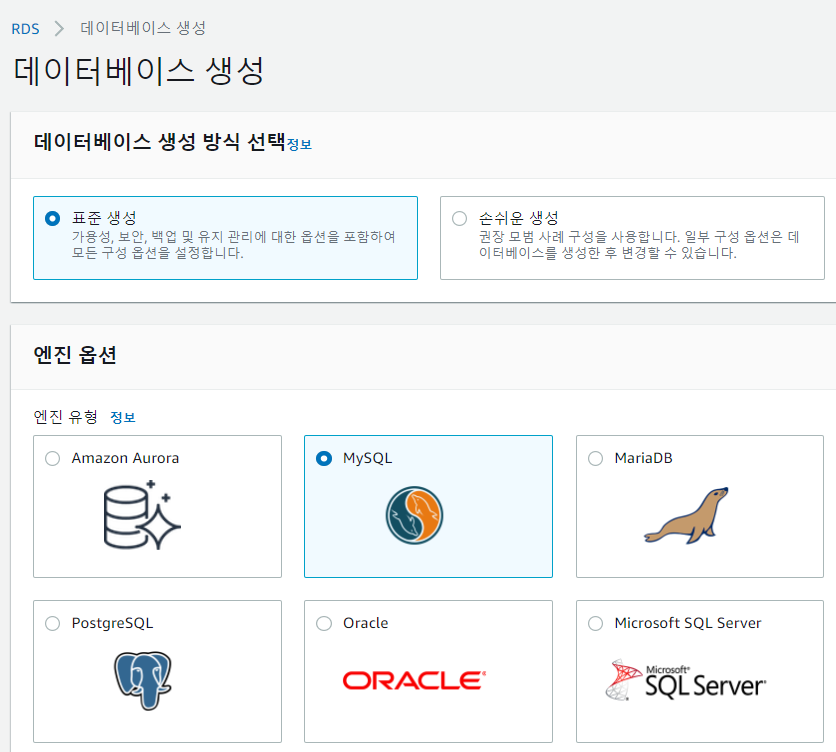The image size is (836, 752).
Task: Click the 표준 생성 description text
Action: pyautogui.click(x=234, y=245)
